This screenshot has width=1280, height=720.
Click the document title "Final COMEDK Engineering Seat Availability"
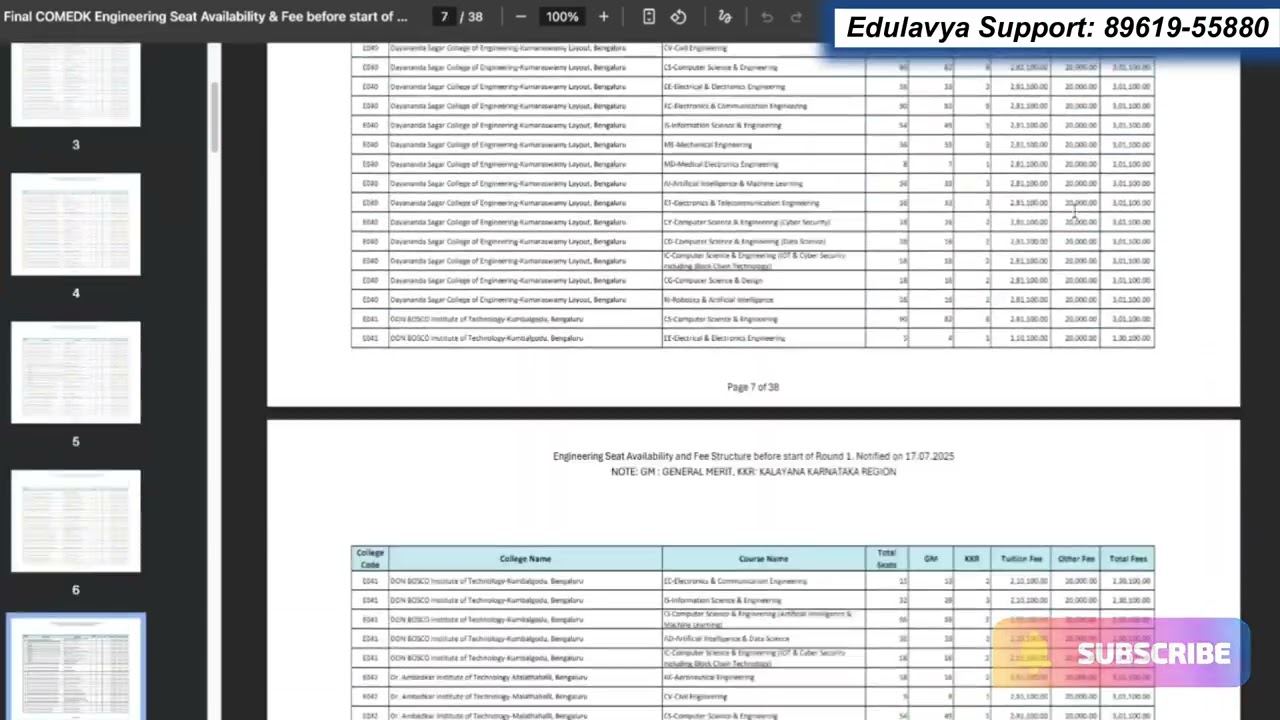click(206, 17)
